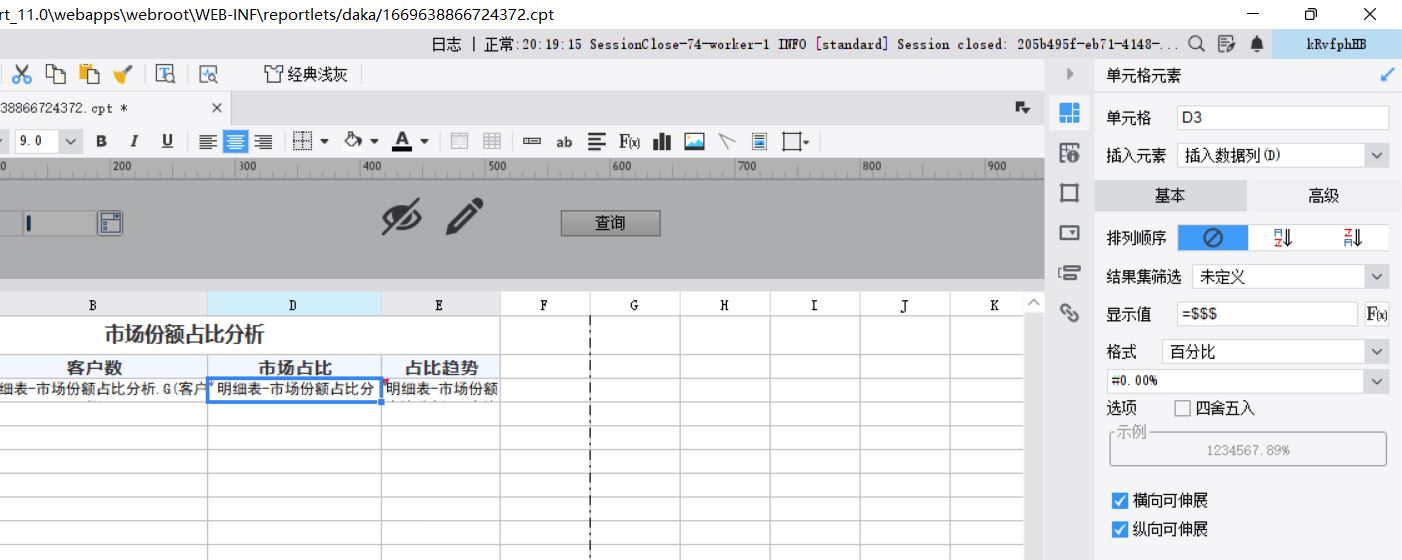Select no-sort order option
This screenshot has height=560, width=1402.
[x=1213, y=237]
